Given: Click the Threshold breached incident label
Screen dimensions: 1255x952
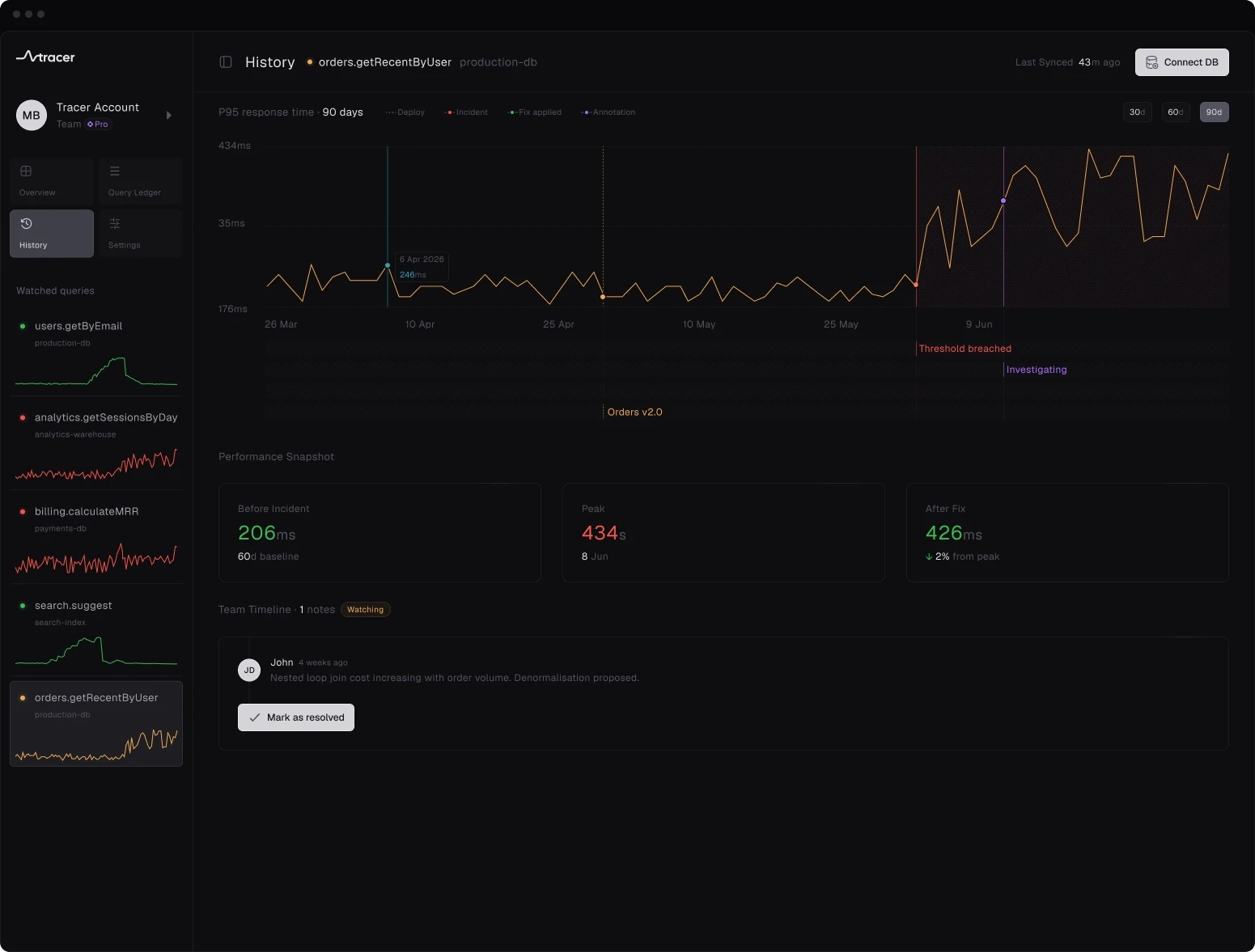Looking at the screenshot, I should pyautogui.click(x=965, y=349).
